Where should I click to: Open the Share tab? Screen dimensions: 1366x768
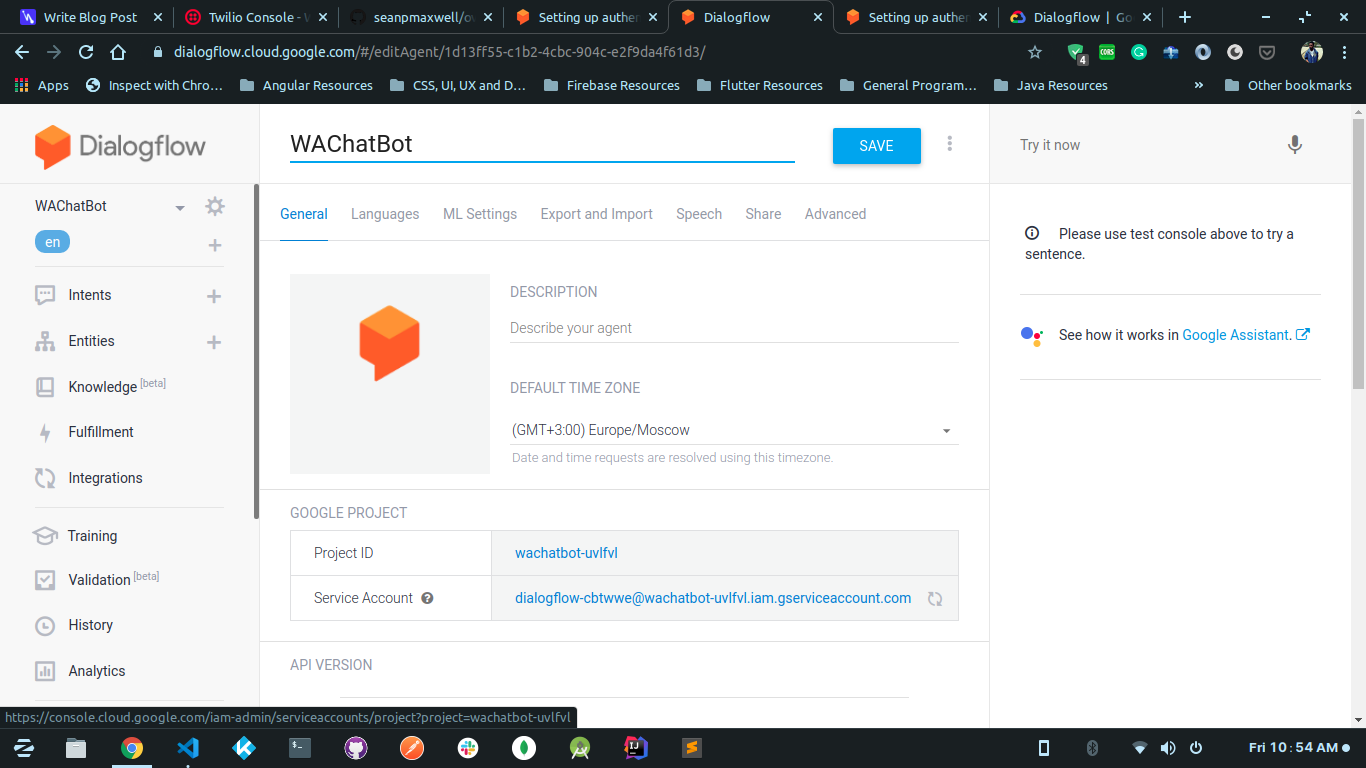(x=763, y=214)
